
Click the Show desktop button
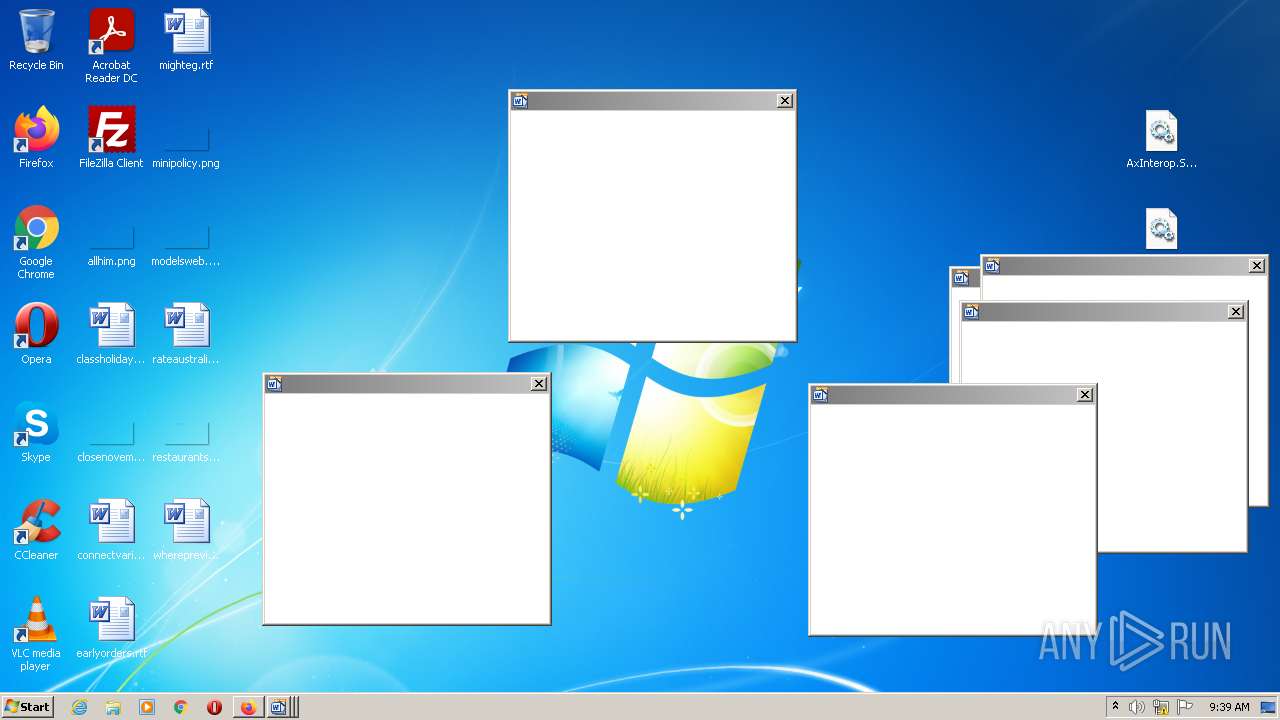point(1269,707)
